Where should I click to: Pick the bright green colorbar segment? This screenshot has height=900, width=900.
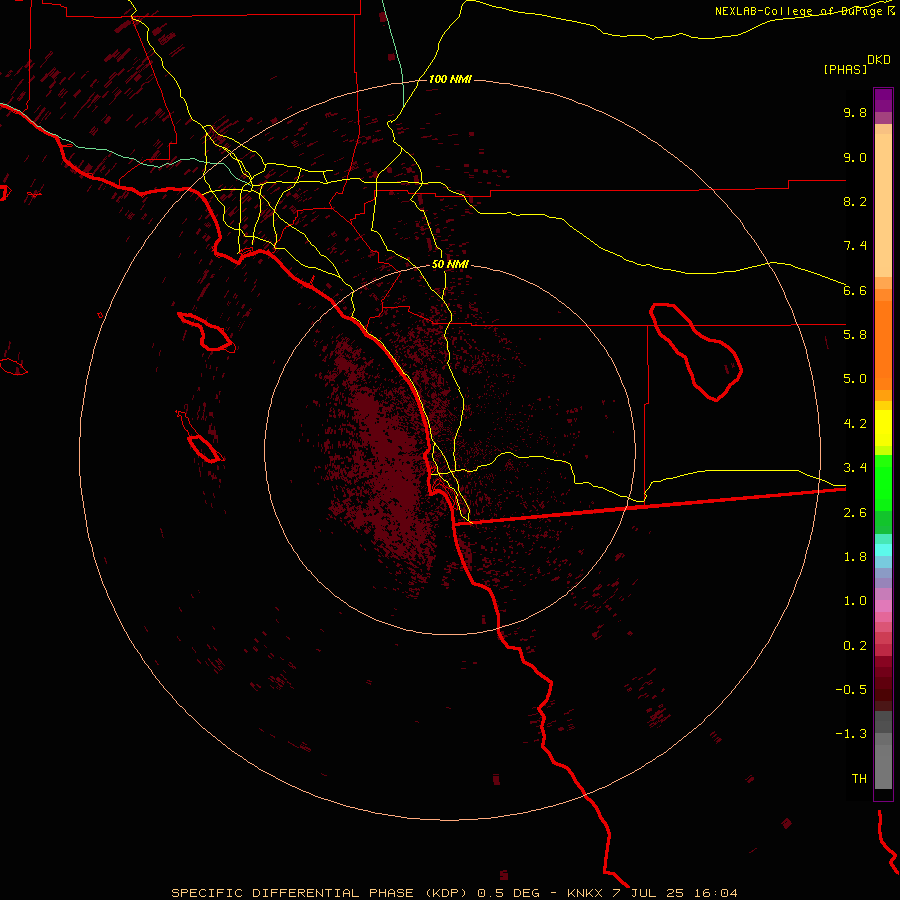pyautogui.click(x=883, y=483)
